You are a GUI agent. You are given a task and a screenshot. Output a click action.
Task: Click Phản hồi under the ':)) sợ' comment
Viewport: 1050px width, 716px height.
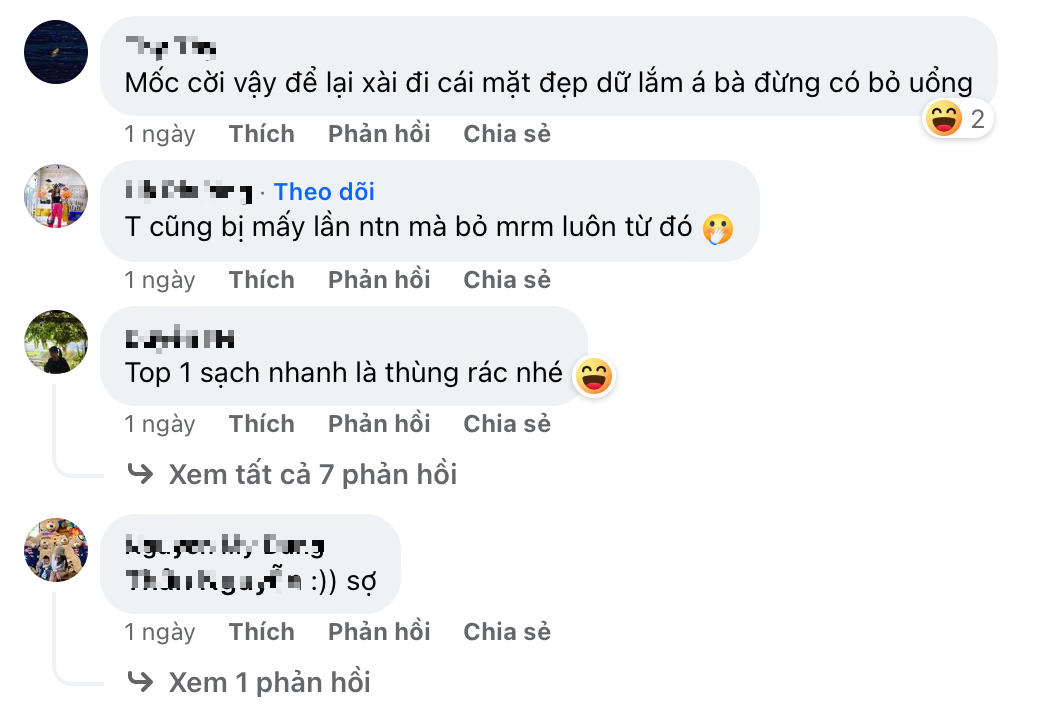(x=379, y=632)
